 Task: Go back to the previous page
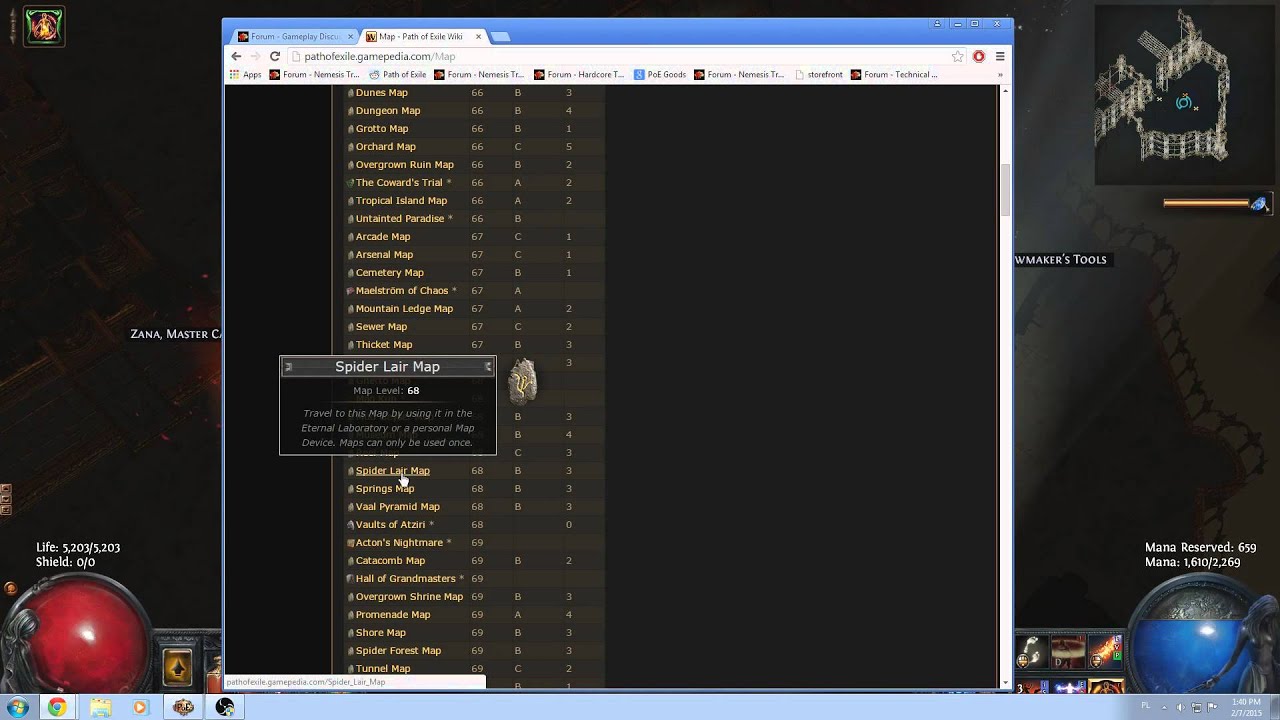(237, 56)
